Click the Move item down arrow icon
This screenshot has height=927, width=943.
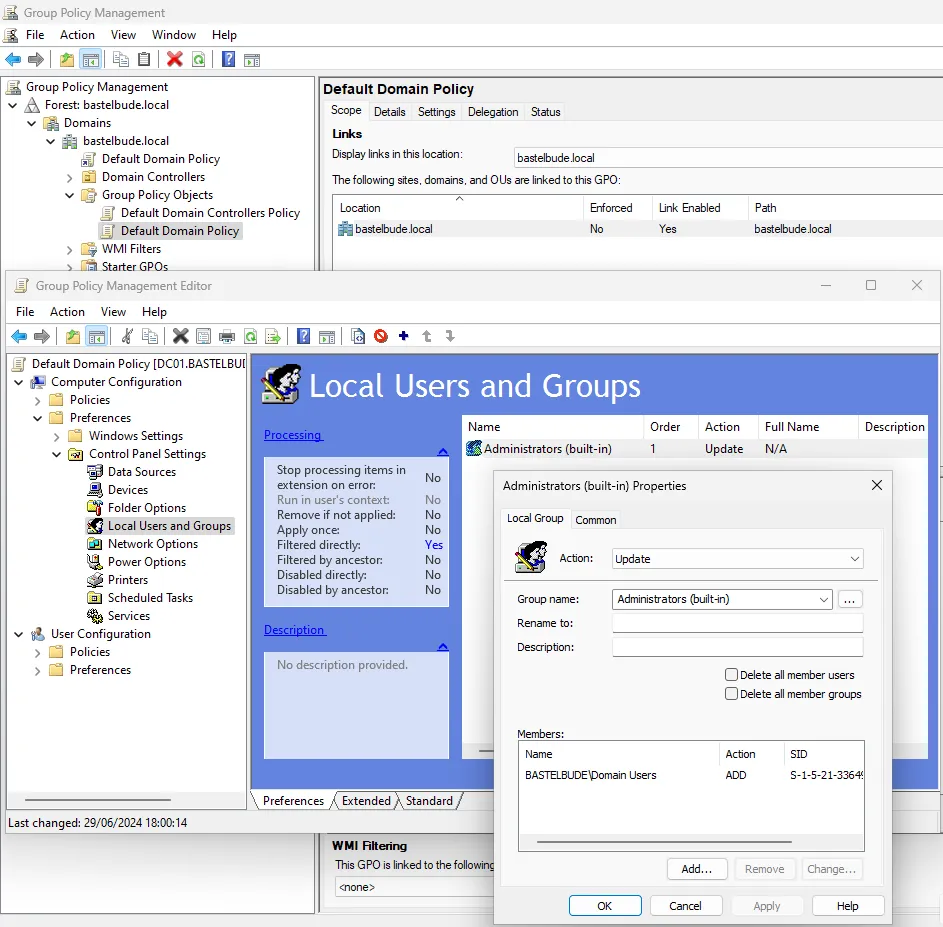[x=450, y=337]
